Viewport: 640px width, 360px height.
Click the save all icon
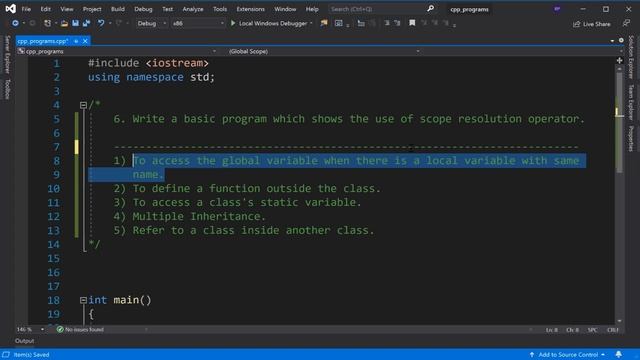coord(86,23)
